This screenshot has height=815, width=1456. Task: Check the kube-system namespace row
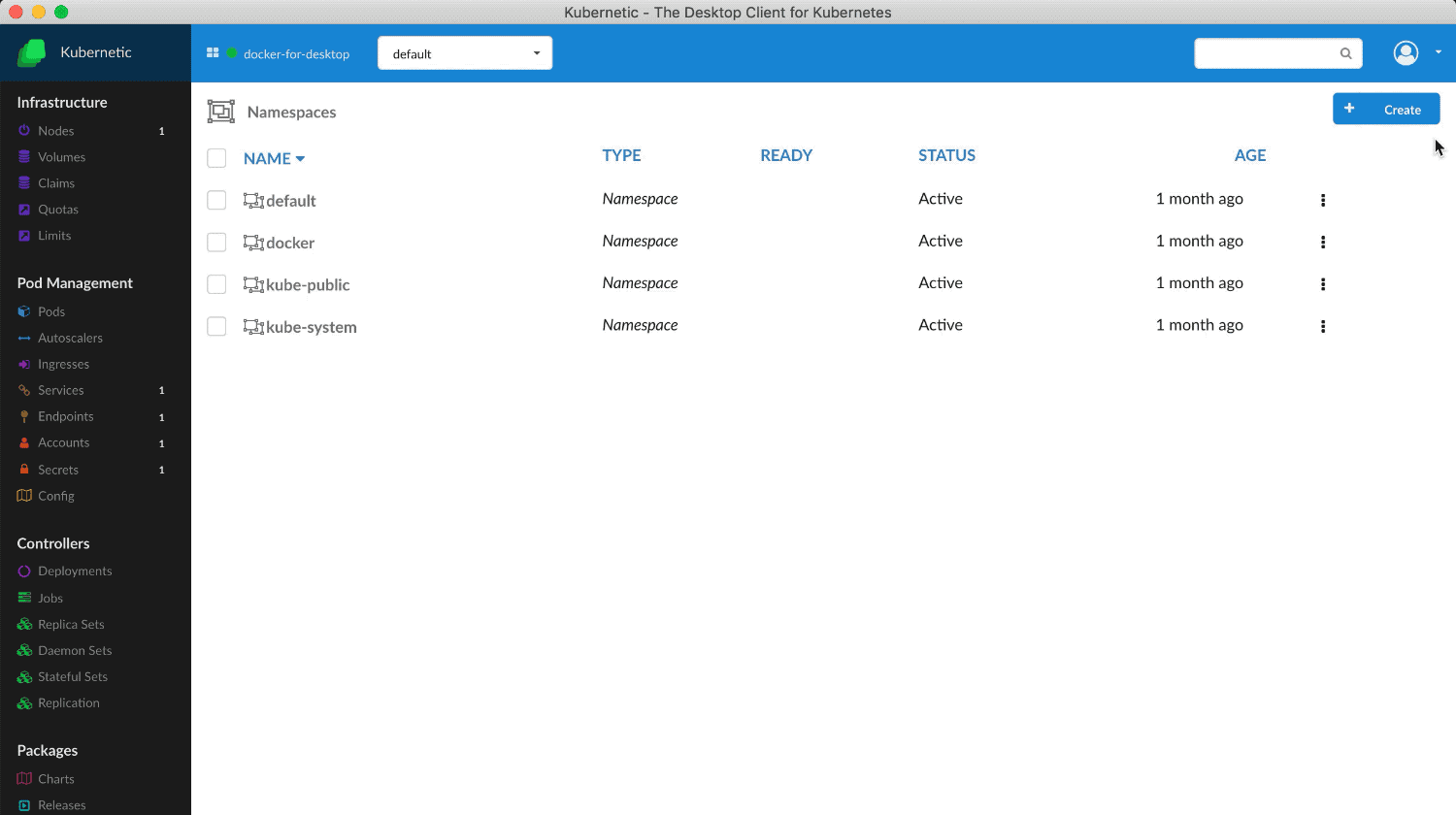tap(216, 326)
